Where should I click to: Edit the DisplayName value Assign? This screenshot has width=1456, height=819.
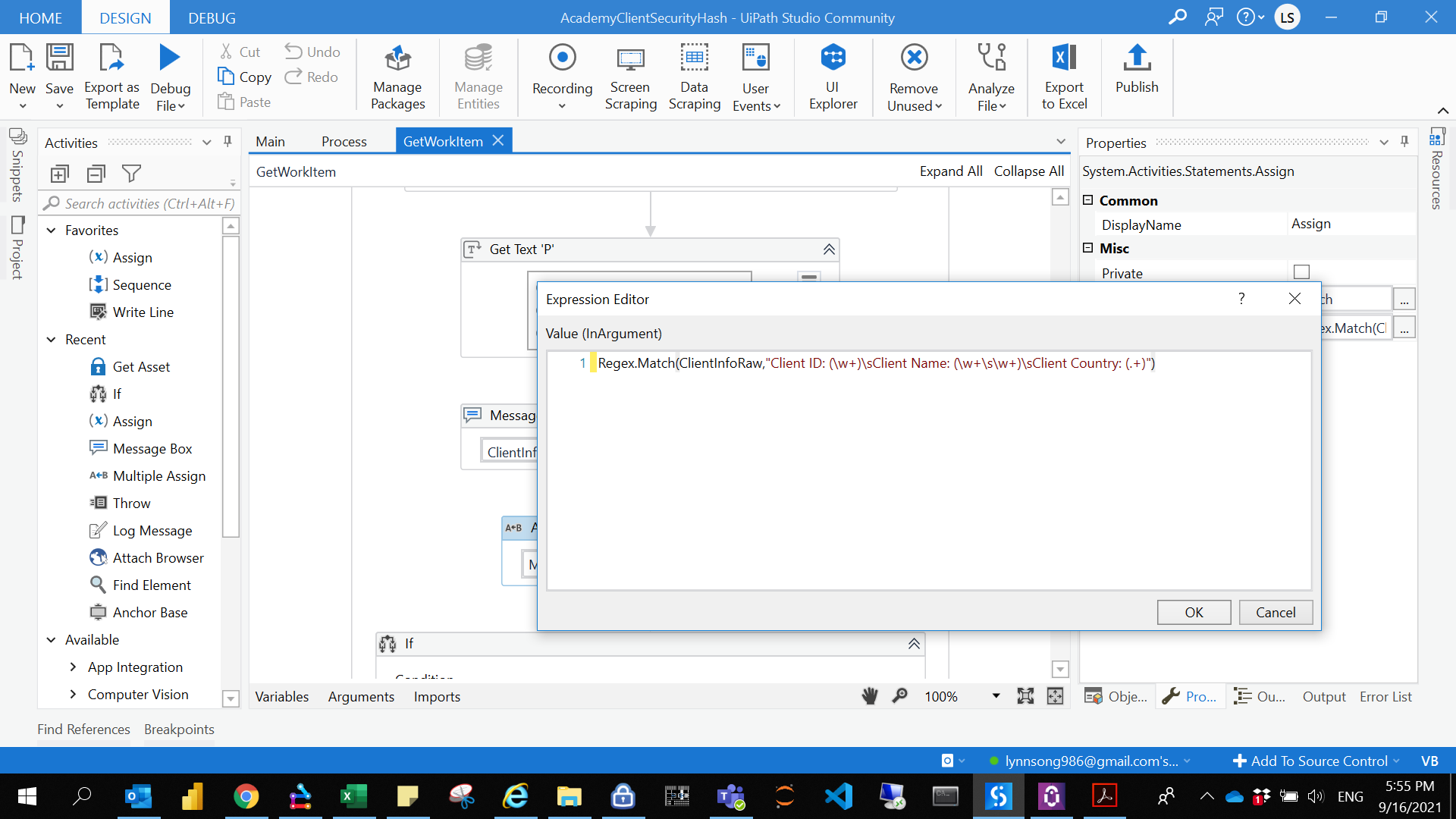(x=1351, y=224)
